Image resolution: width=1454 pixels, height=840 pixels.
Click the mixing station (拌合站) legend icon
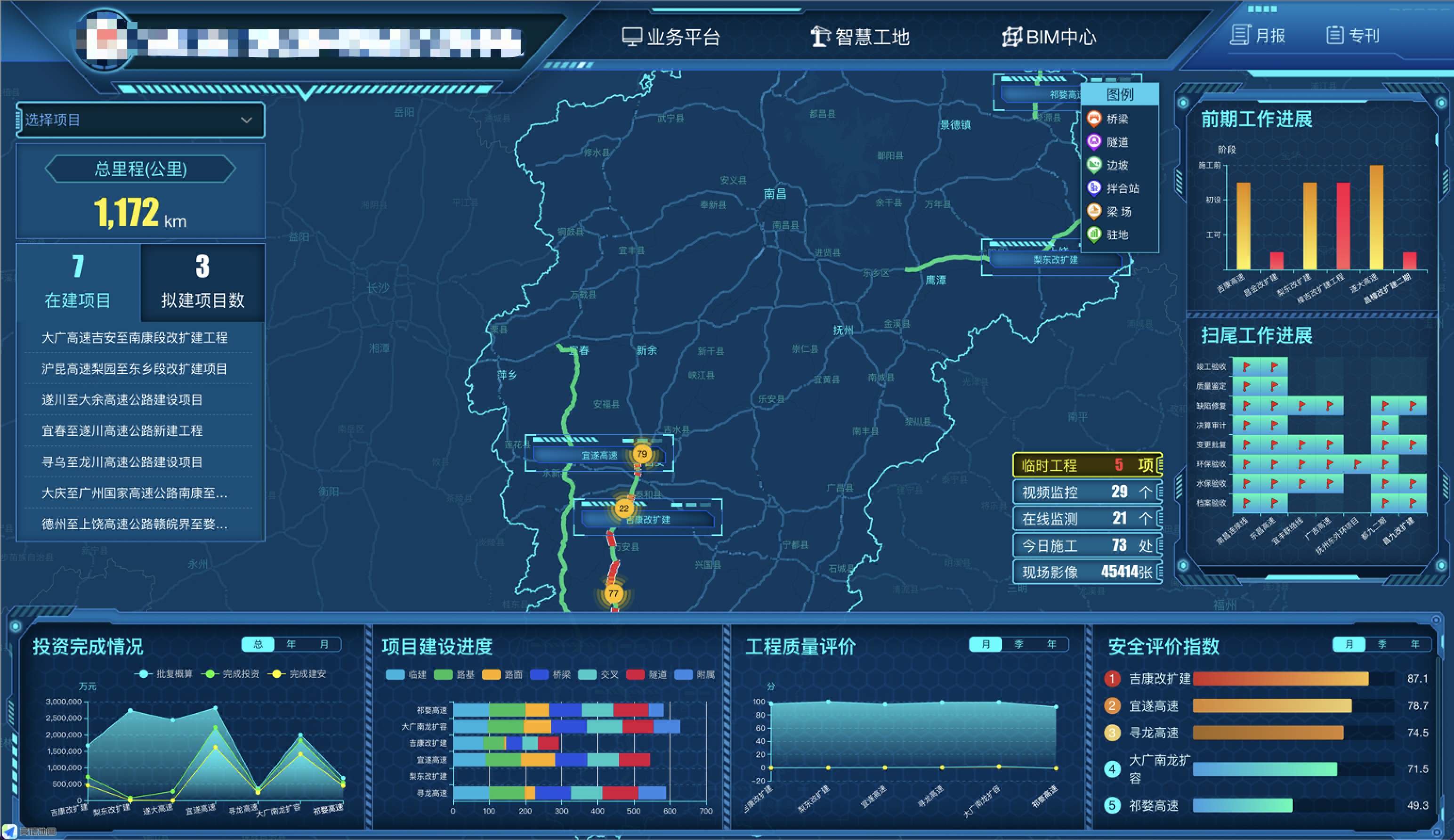click(x=1093, y=188)
